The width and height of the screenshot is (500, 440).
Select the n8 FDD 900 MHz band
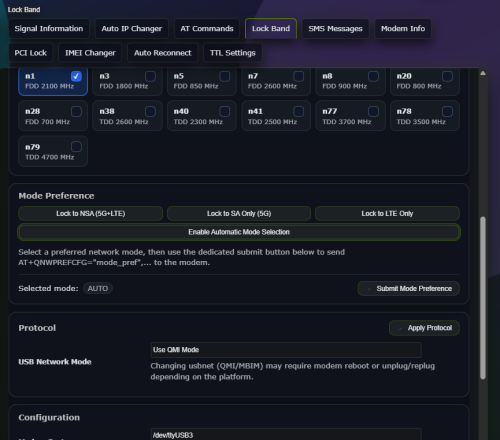373,76
